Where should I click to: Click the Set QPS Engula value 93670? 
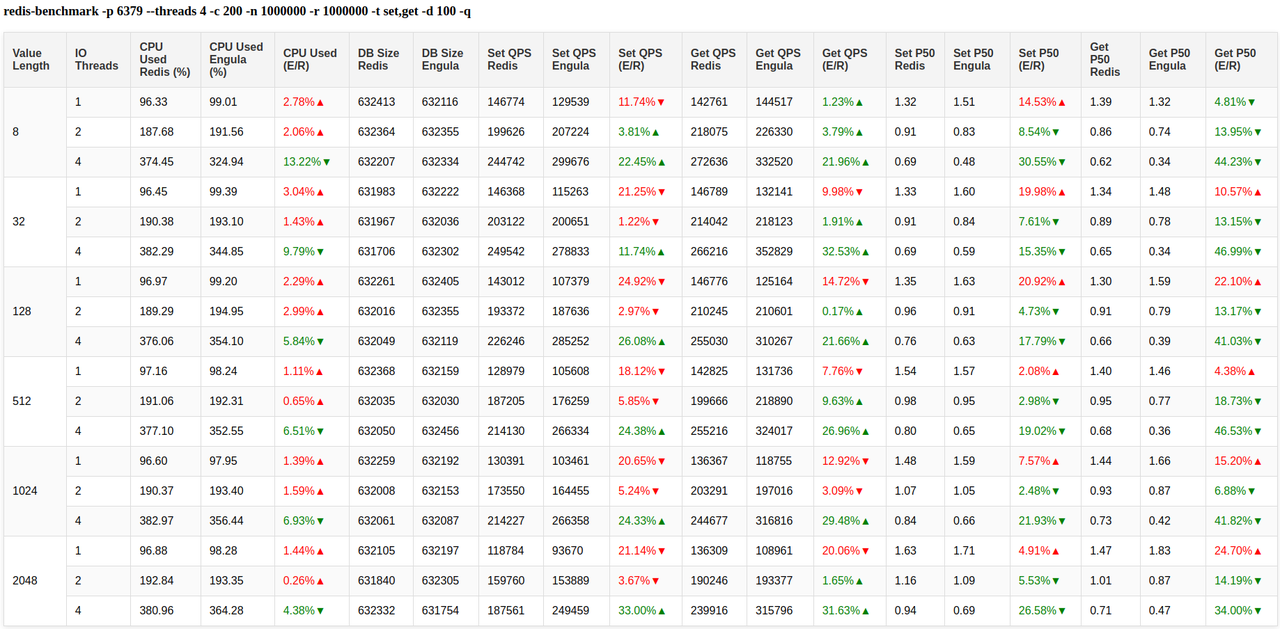click(x=570, y=551)
